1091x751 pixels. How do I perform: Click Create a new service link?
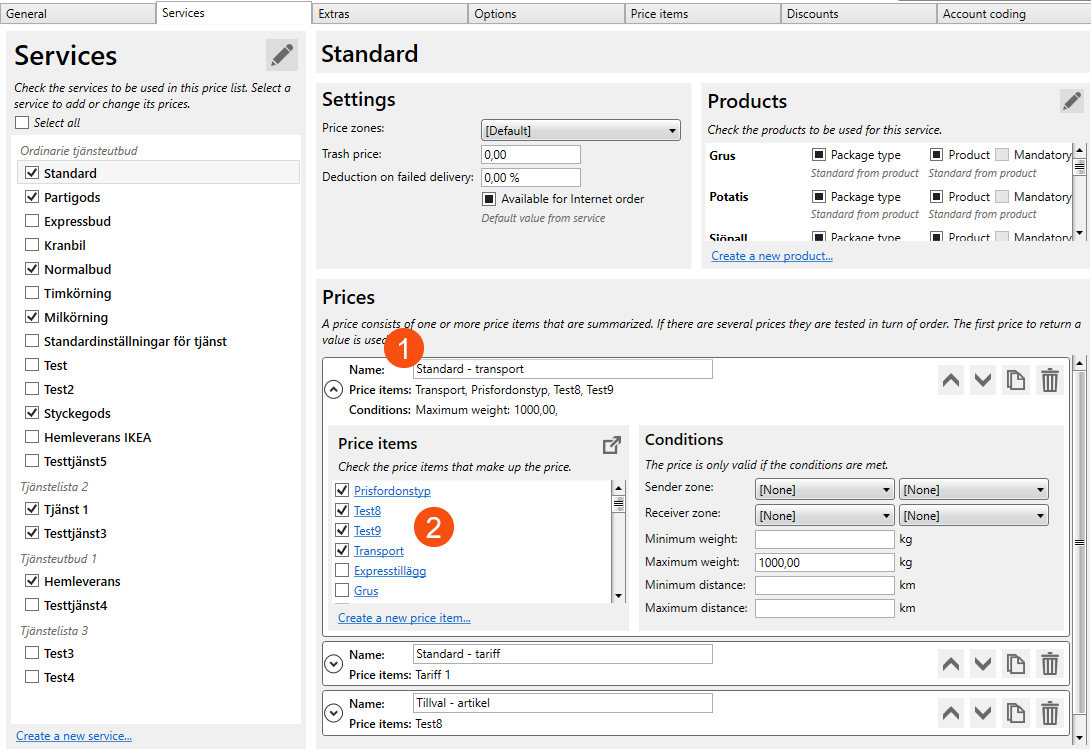point(74,736)
